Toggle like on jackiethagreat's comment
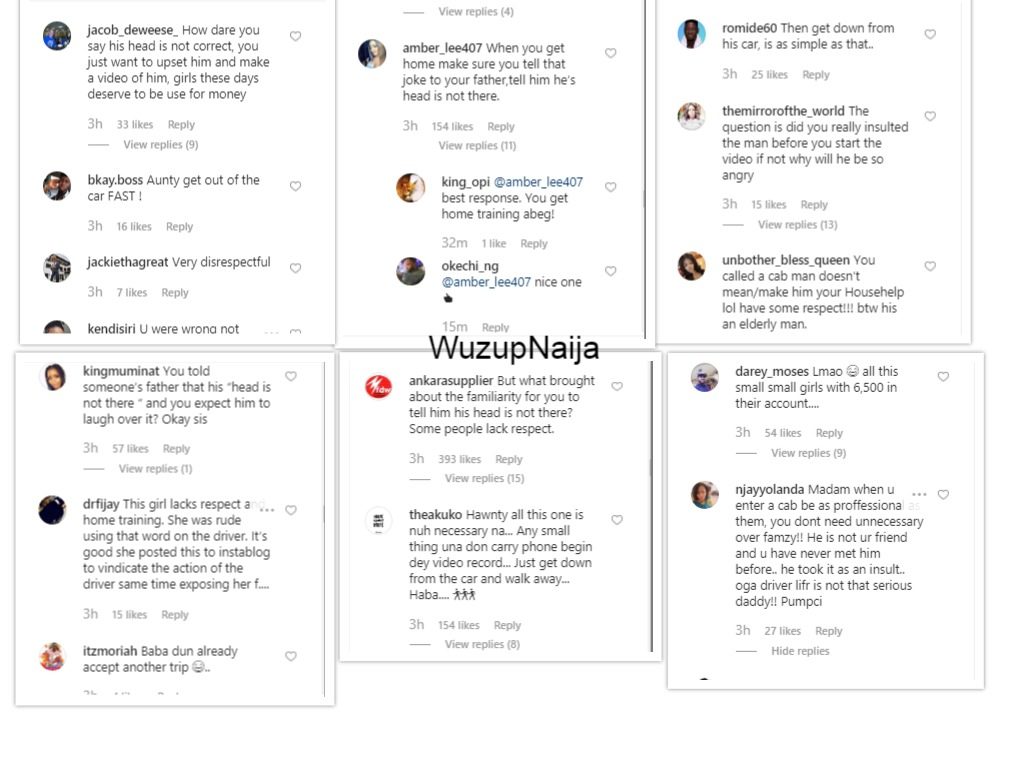Screen dimensions: 1024x768 (295, 268)
